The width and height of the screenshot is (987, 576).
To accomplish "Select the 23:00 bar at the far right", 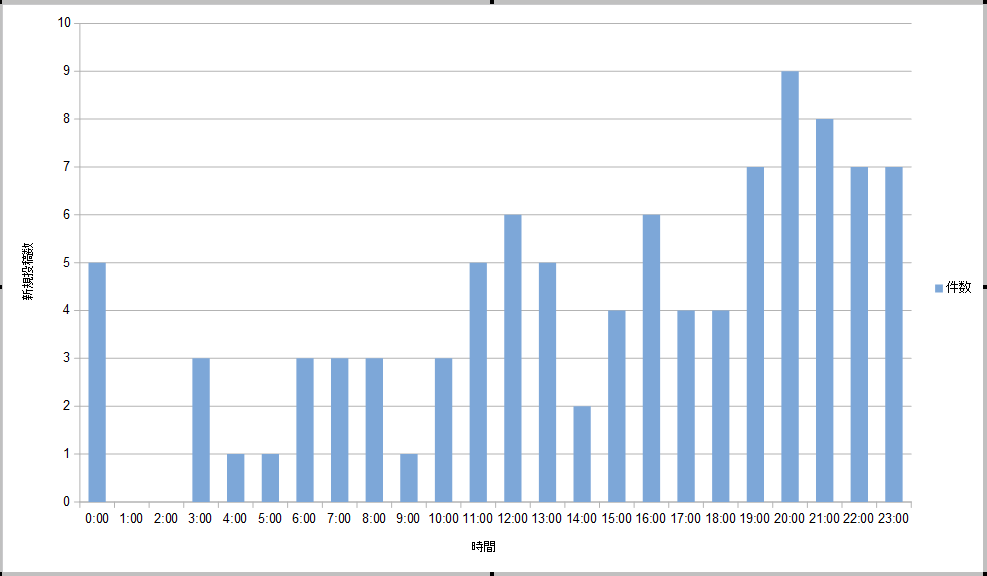I will (x=893, y=335).
